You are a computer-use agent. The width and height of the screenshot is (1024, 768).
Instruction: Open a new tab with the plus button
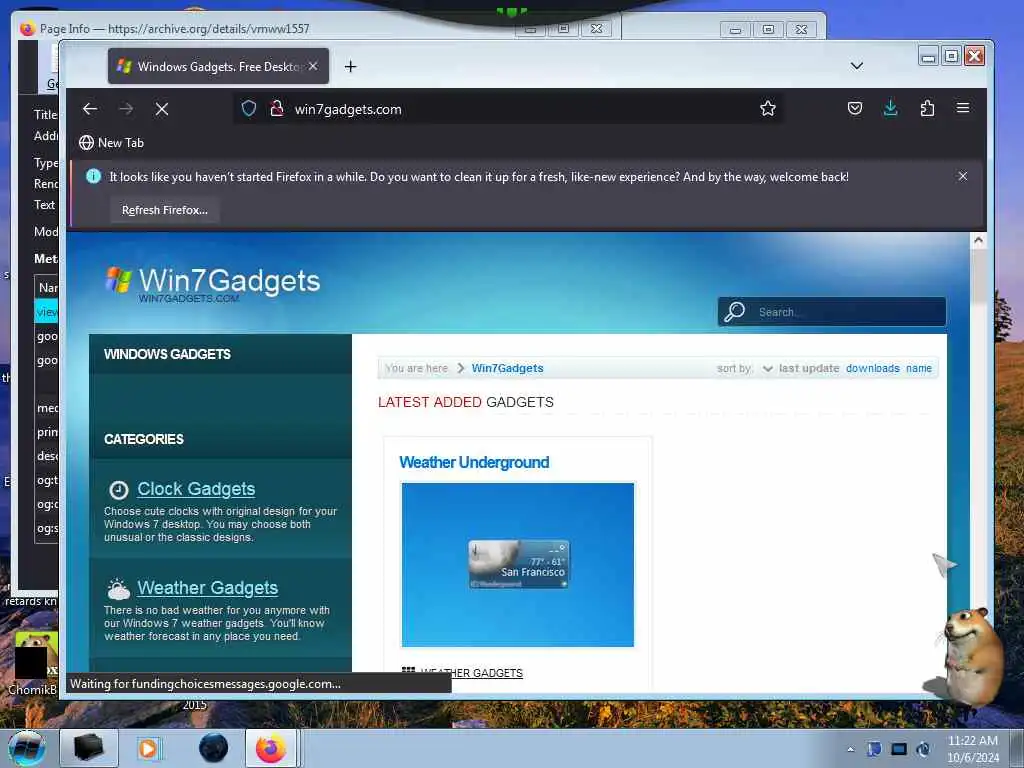coord(351,67)
